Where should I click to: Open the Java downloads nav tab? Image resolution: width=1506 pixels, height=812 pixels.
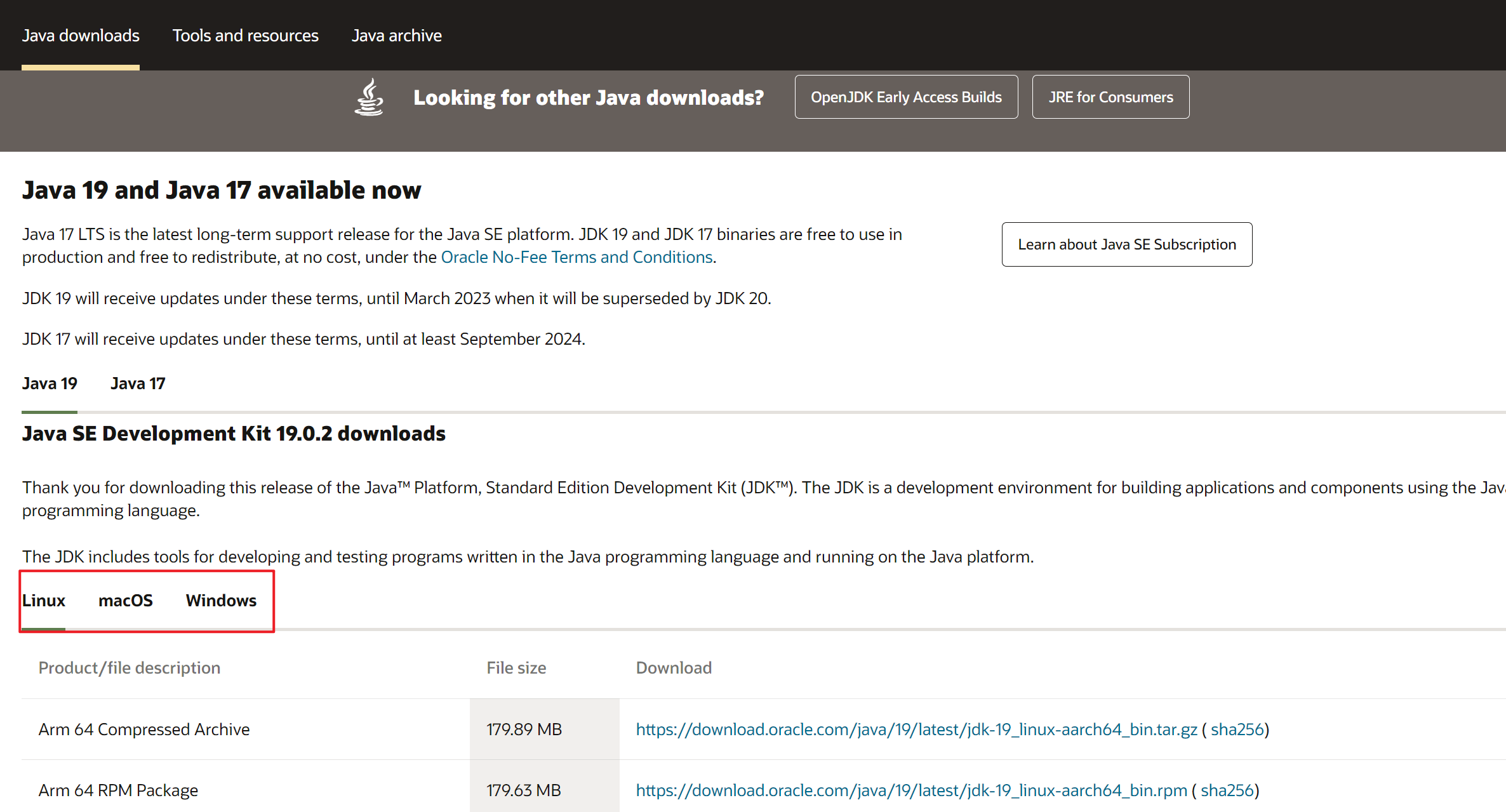[x=81, y=36]
